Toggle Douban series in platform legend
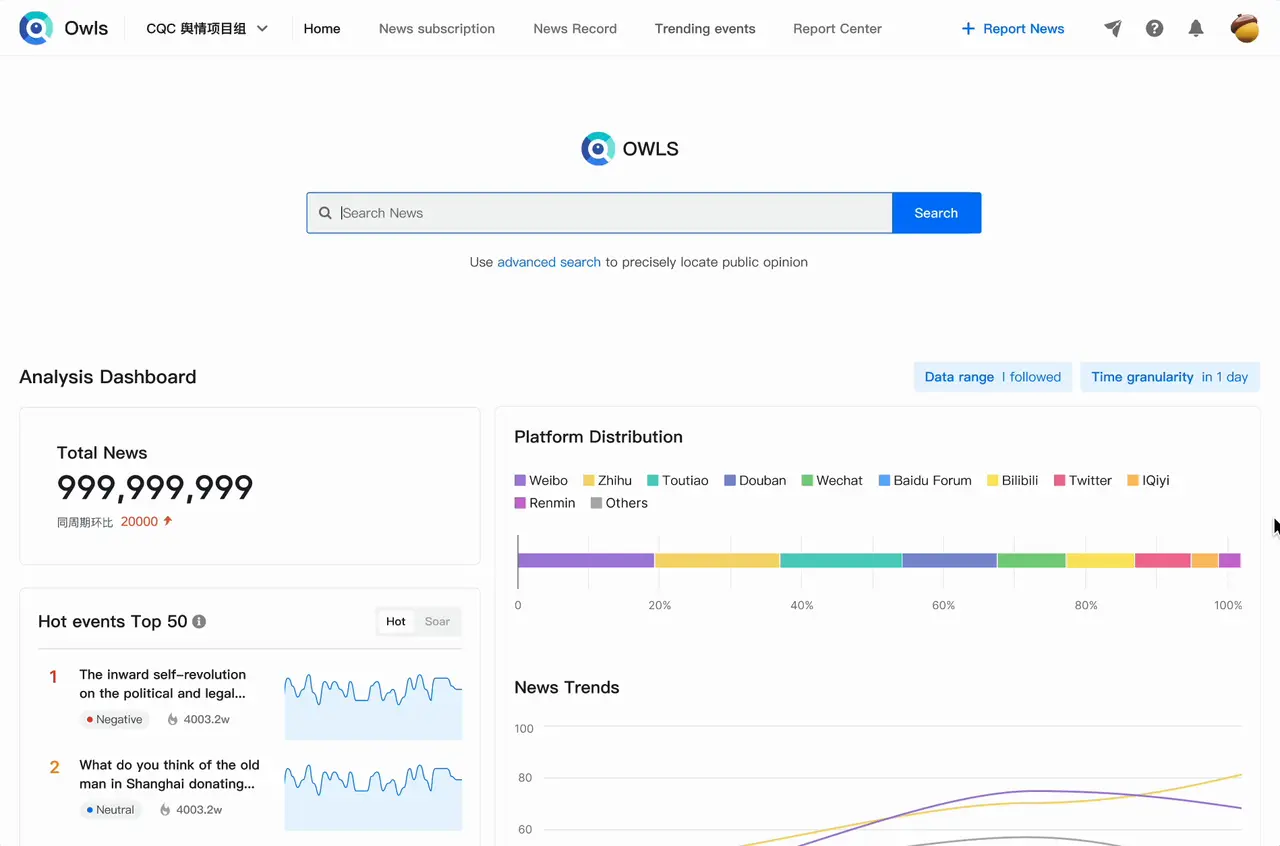 pyautogui.click(x=755, y=480)
